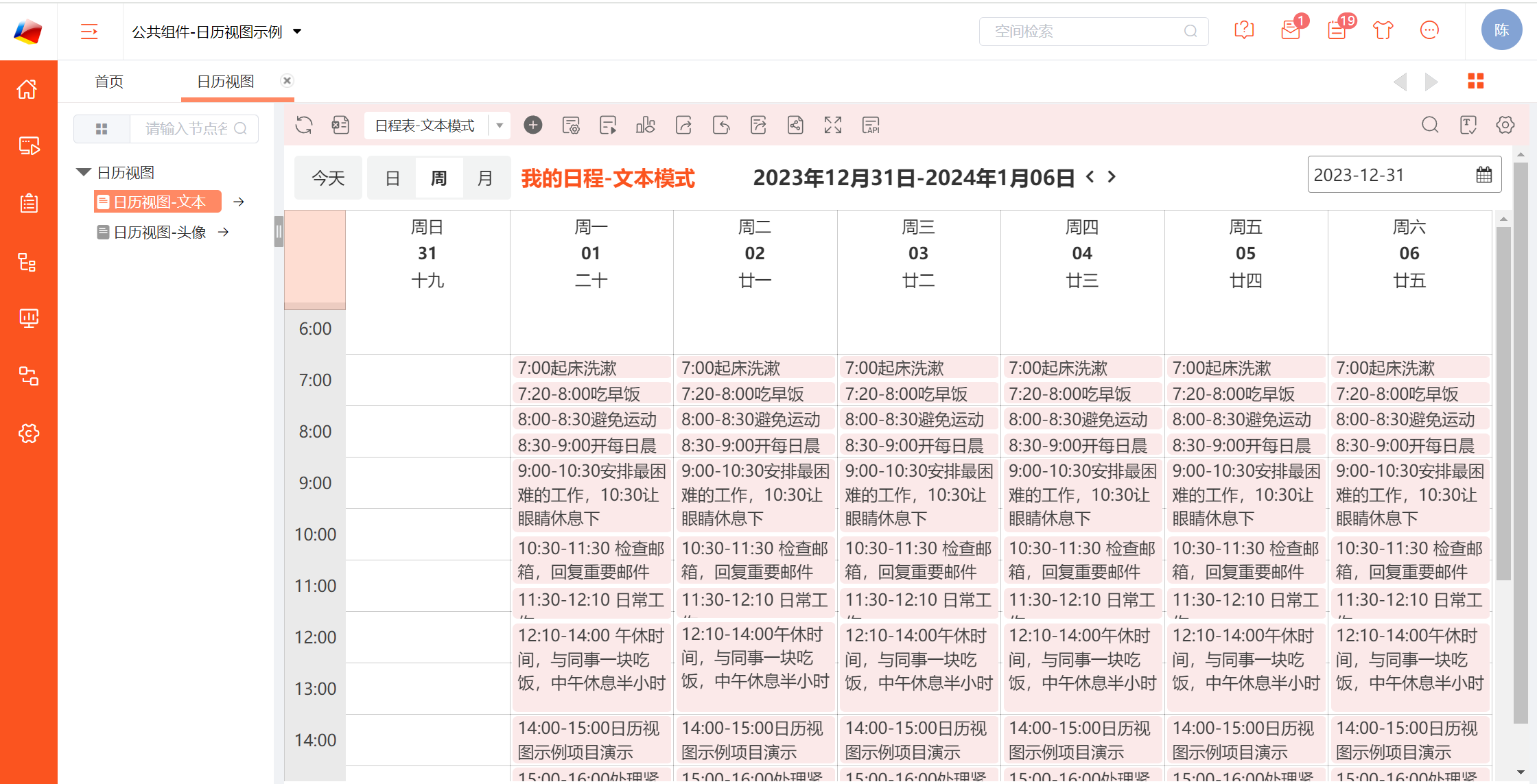The image size is (1537, 784).
Task: Add a new schedule with plus icon
Action: click(x=533, y=126)
